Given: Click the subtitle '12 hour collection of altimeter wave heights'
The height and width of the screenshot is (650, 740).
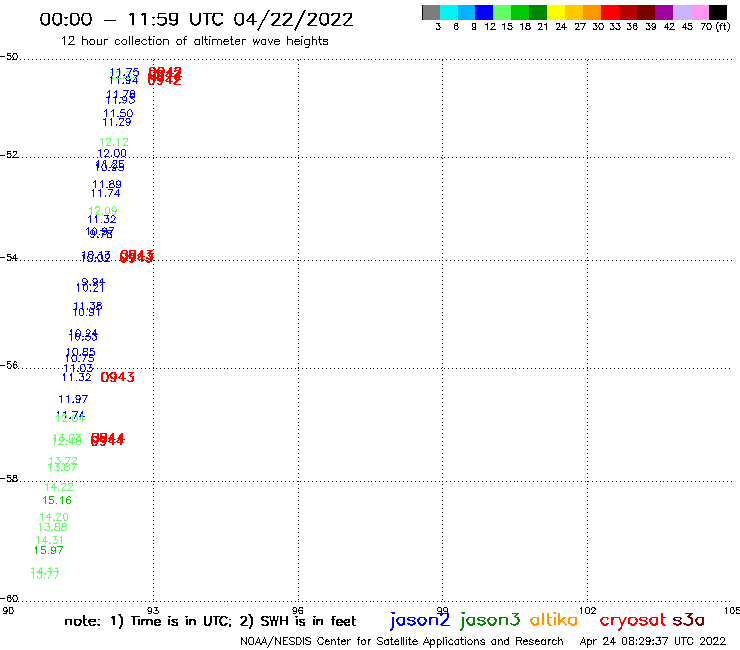Looking at the screenshot, I should (194, 41).
